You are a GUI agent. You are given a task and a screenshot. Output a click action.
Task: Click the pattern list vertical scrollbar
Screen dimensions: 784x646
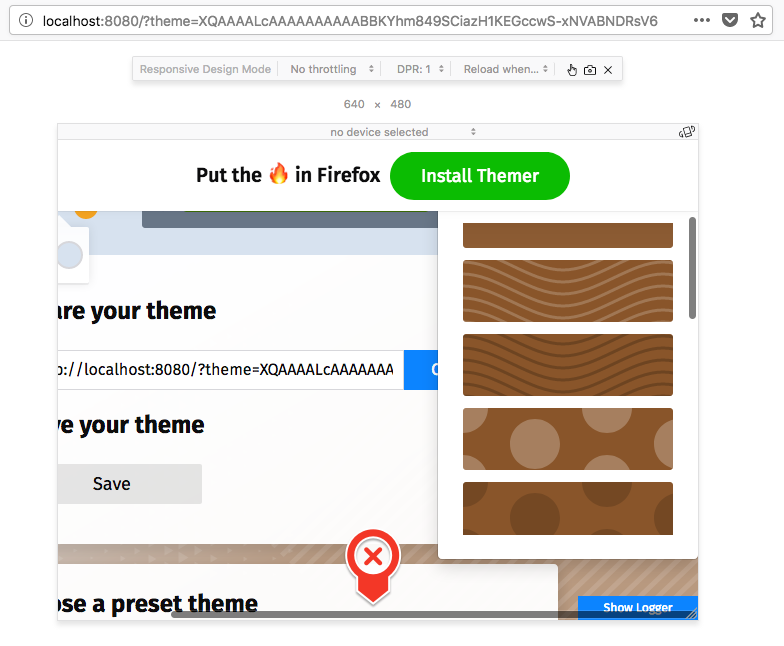tap(692, 268)
